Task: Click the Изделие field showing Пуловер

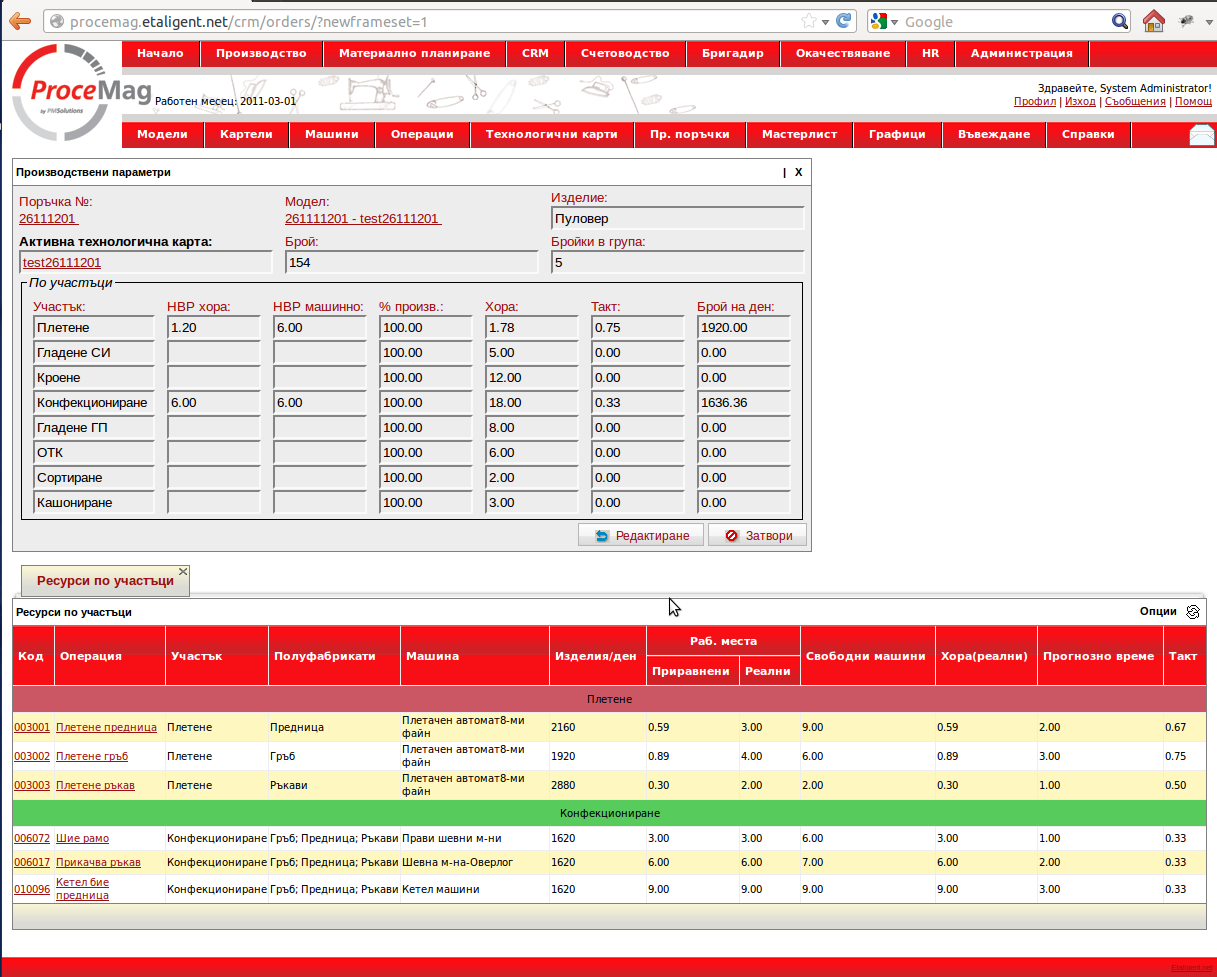Action: coord(678,218)
